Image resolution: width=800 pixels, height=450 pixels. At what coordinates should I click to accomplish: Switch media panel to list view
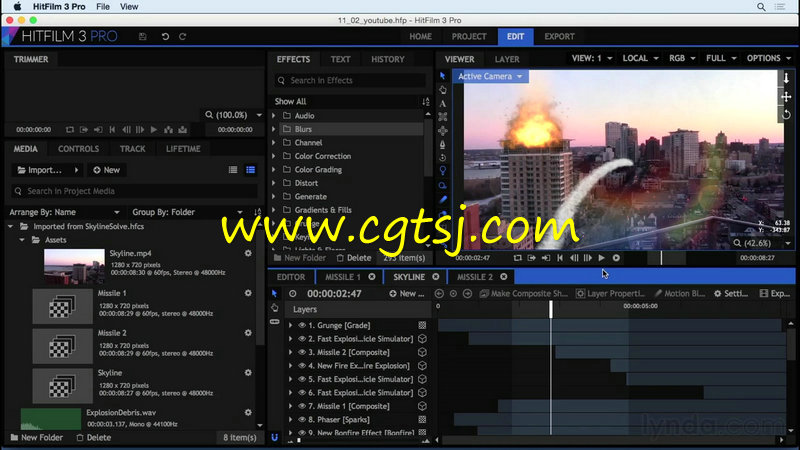(x=233, y=170)
